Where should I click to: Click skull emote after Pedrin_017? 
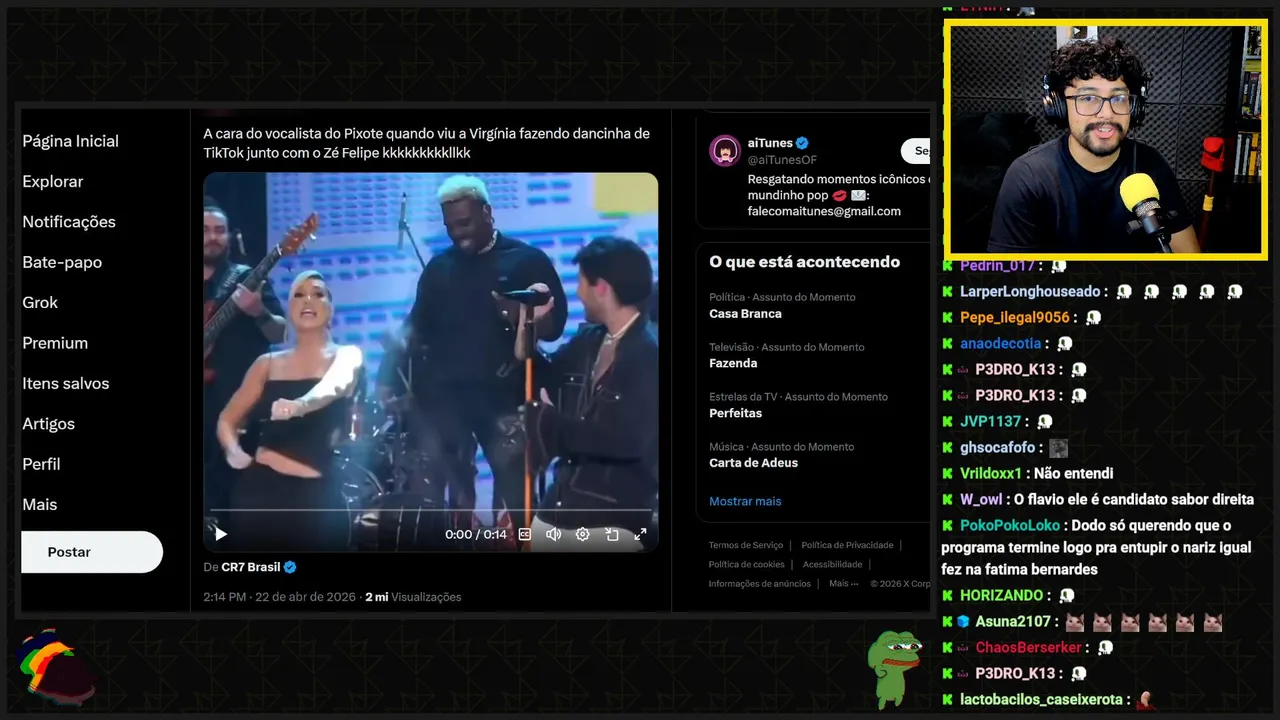[x=1059, y=265]
